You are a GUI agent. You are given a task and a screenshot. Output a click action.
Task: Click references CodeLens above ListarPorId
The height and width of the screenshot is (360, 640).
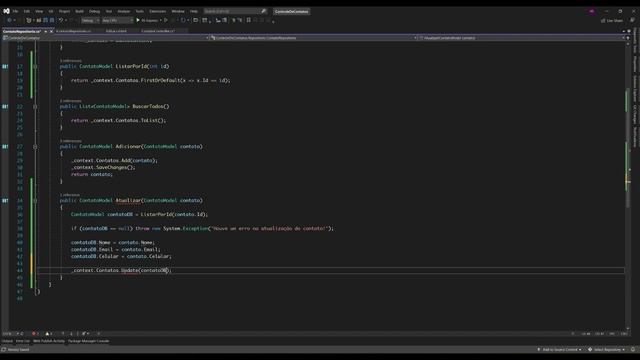71,61
